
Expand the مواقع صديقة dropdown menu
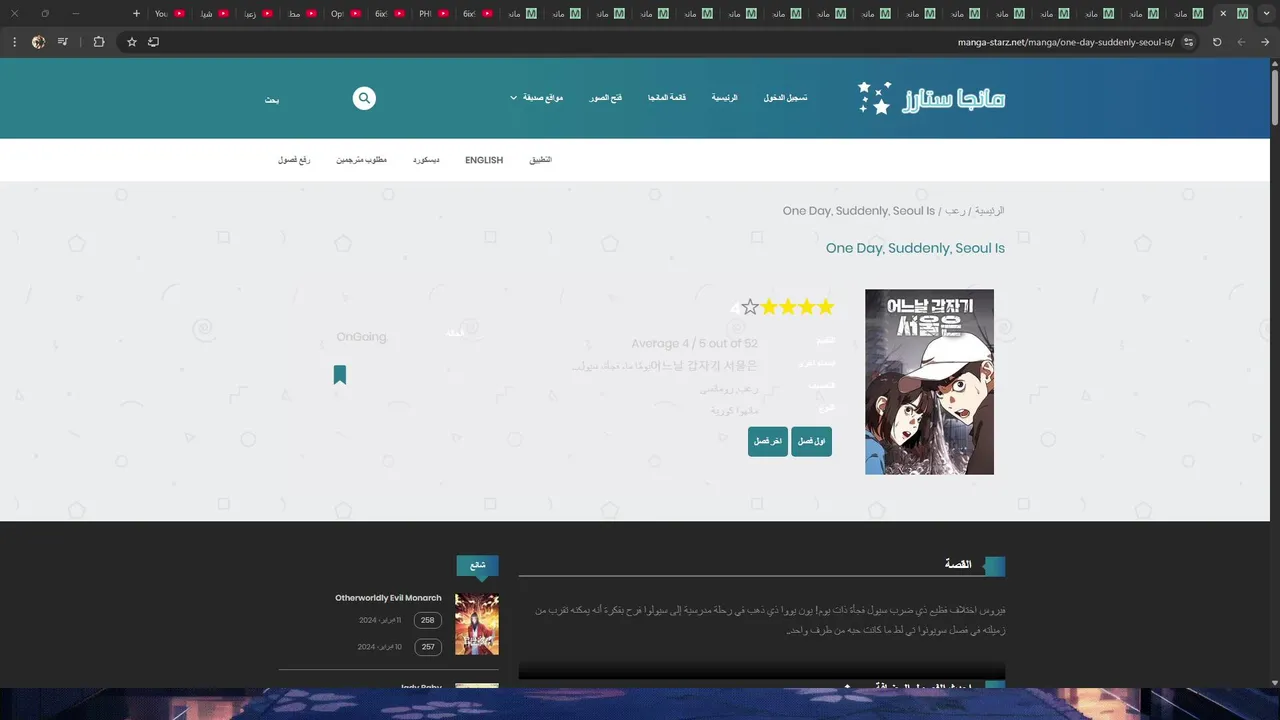click(x=537, y=98)
